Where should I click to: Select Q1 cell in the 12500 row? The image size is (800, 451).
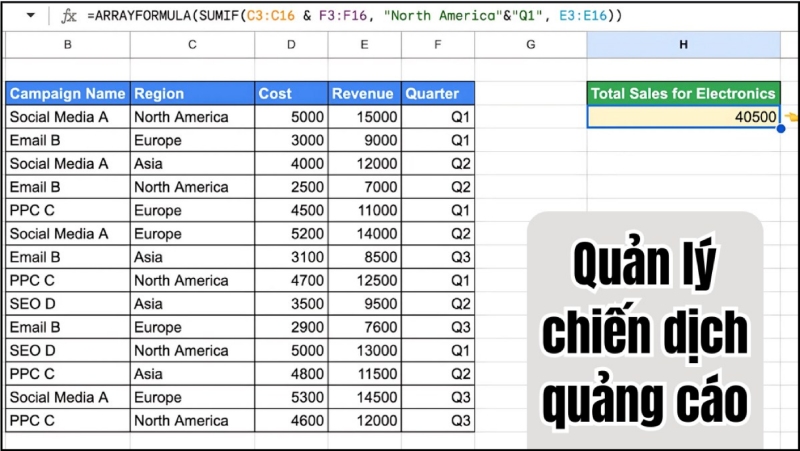tap(438, 280)
